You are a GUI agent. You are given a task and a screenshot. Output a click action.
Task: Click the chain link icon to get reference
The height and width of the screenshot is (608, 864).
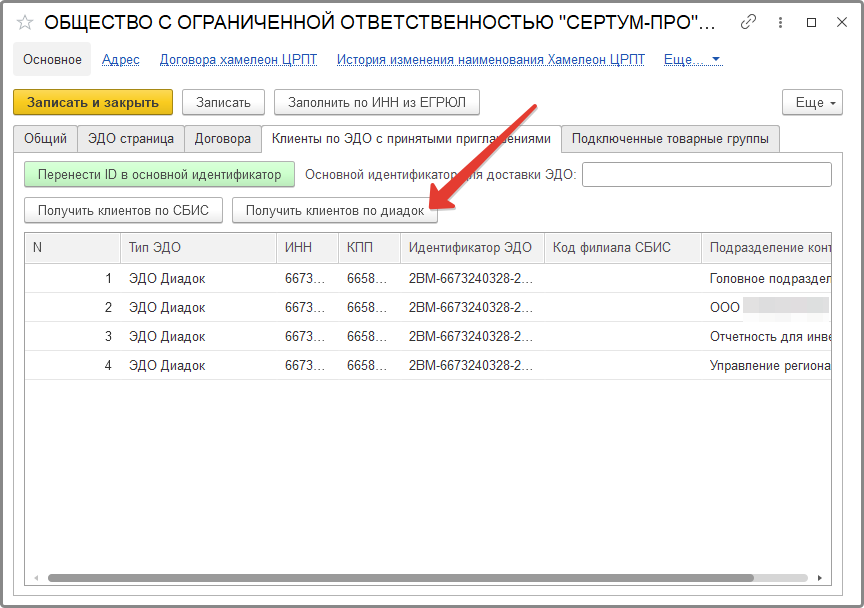748,20
